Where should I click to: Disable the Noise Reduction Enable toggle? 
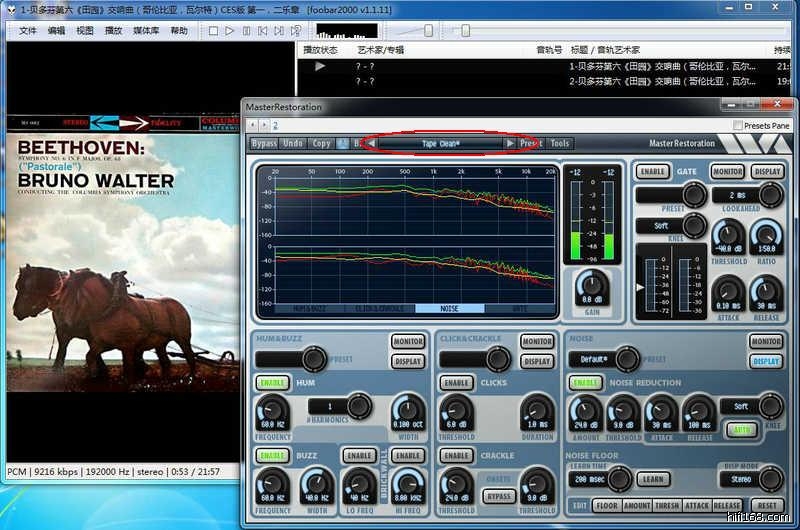pyautogui.click(x=585, y=382)
